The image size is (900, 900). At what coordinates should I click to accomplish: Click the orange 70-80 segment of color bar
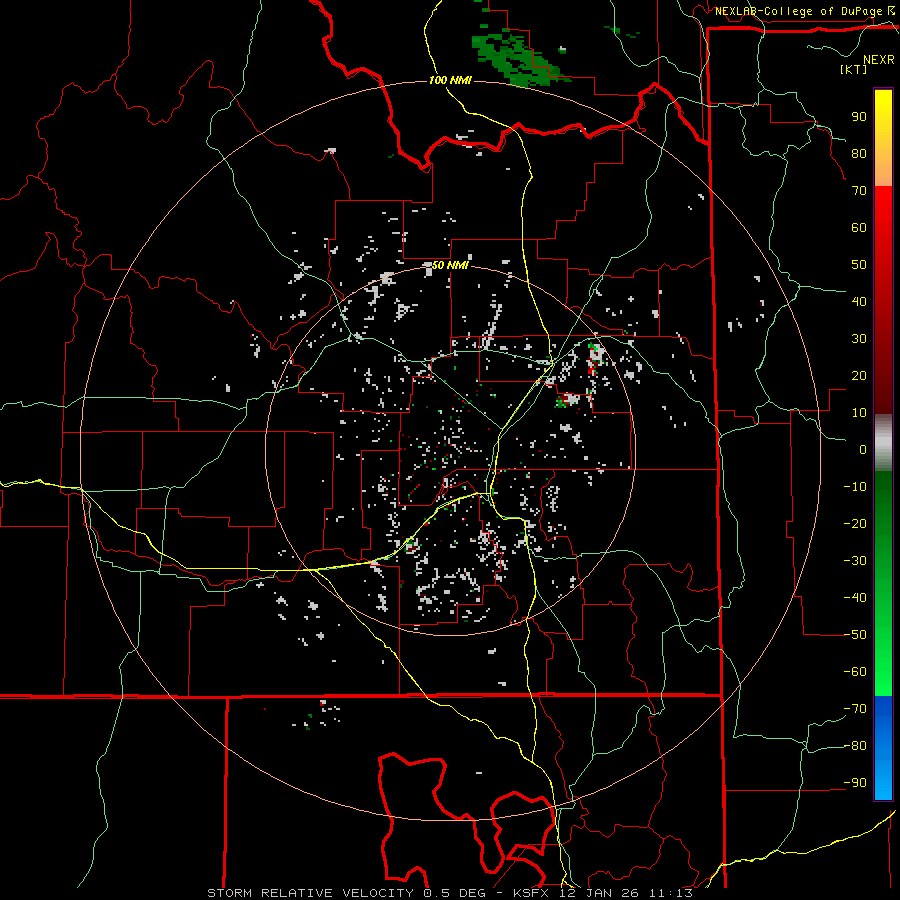[x=883, y=169]
